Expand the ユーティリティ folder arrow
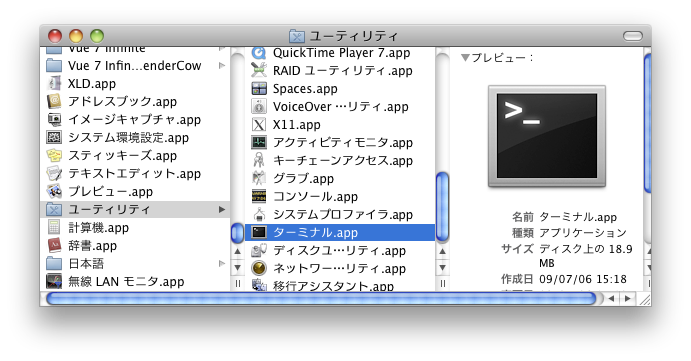 pyautogui.click(x=222, y=209)
